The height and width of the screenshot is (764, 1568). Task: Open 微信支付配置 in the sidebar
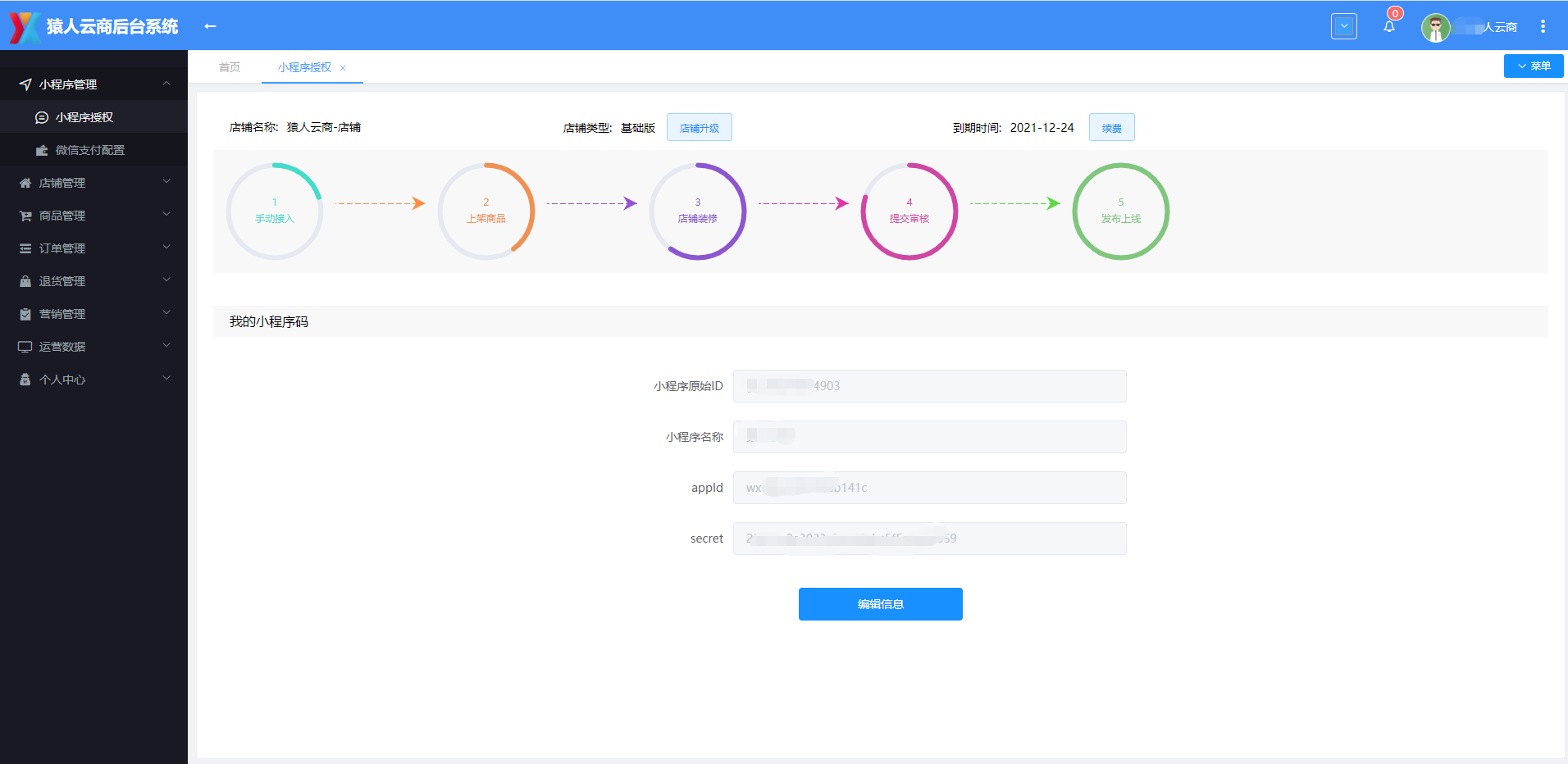tap(93, 150)
